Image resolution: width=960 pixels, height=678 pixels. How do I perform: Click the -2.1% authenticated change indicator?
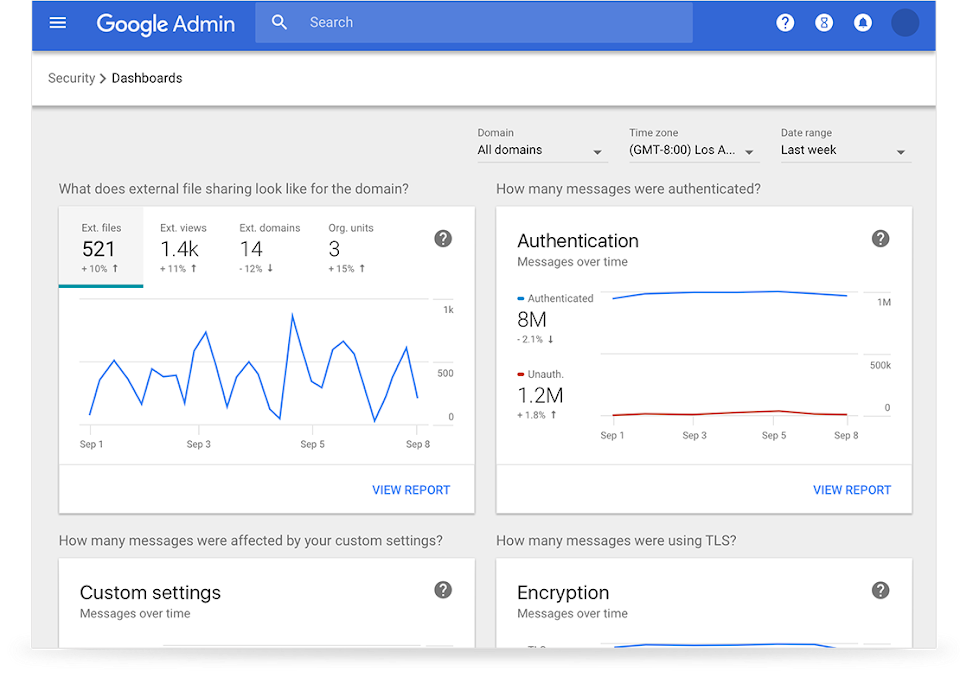point(535,339)
